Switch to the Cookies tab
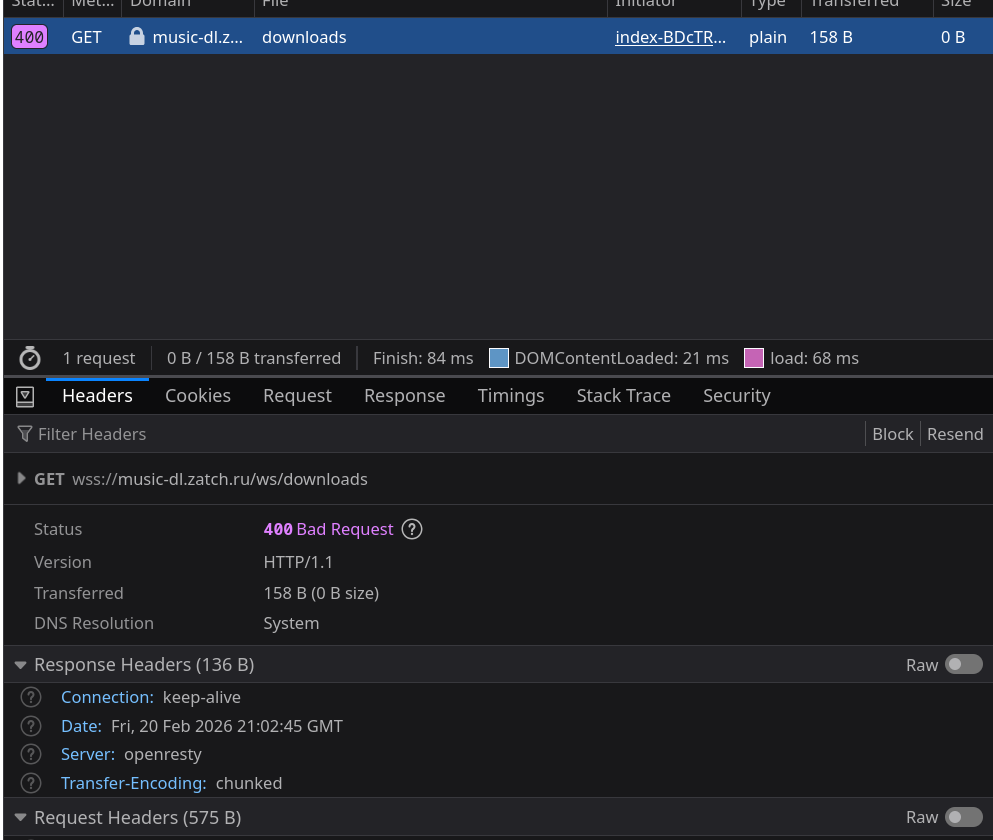The width and height of the screenshot is (993, 840). click(x=198, y=396)
